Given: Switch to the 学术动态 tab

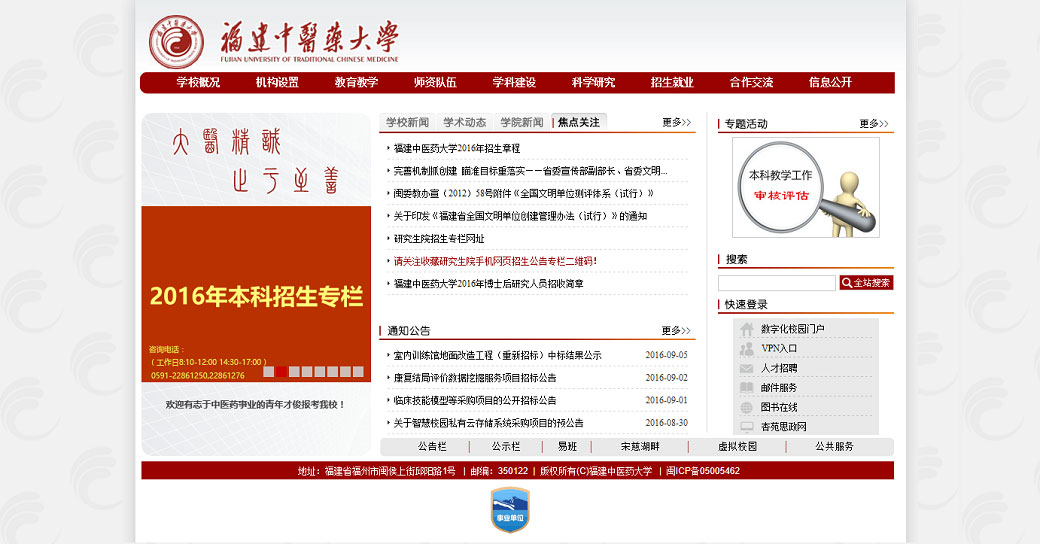Looking at the screenshot, I should 464,122.
